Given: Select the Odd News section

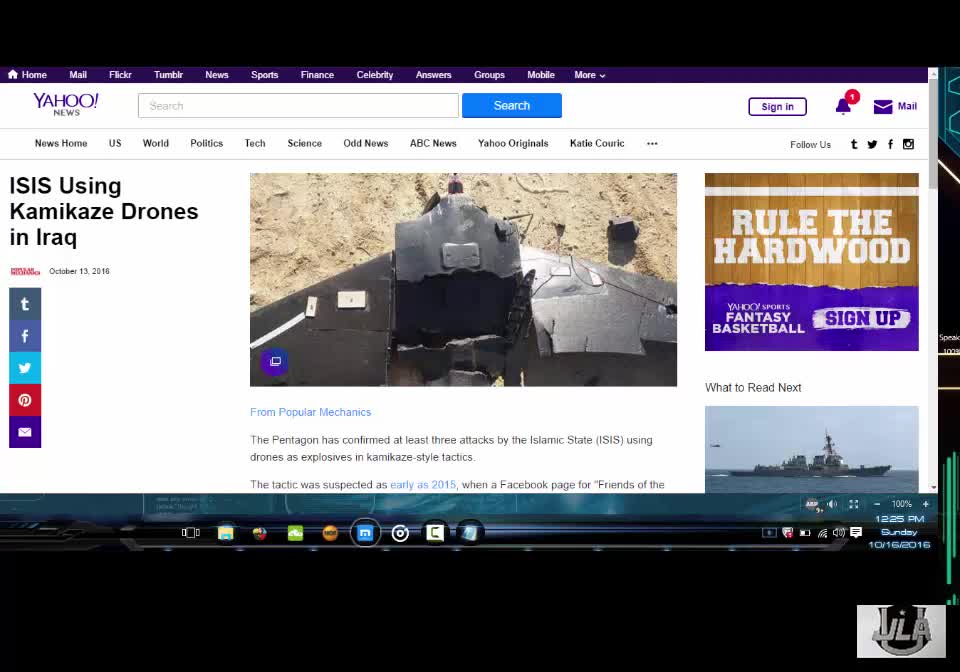Looking at the screenshot, I should (x=366, y=143).
